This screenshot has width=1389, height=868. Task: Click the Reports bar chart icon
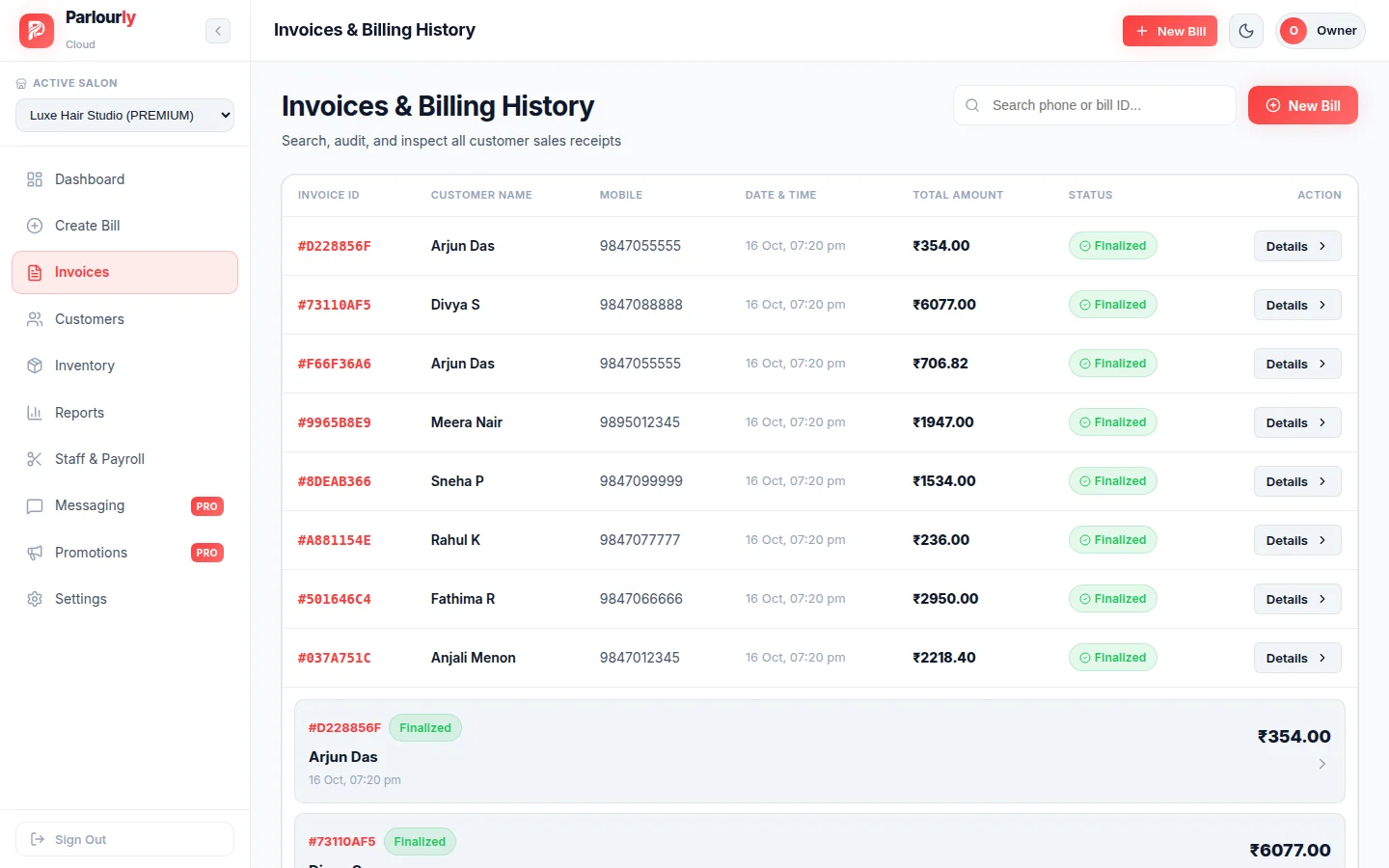point(35,413)
